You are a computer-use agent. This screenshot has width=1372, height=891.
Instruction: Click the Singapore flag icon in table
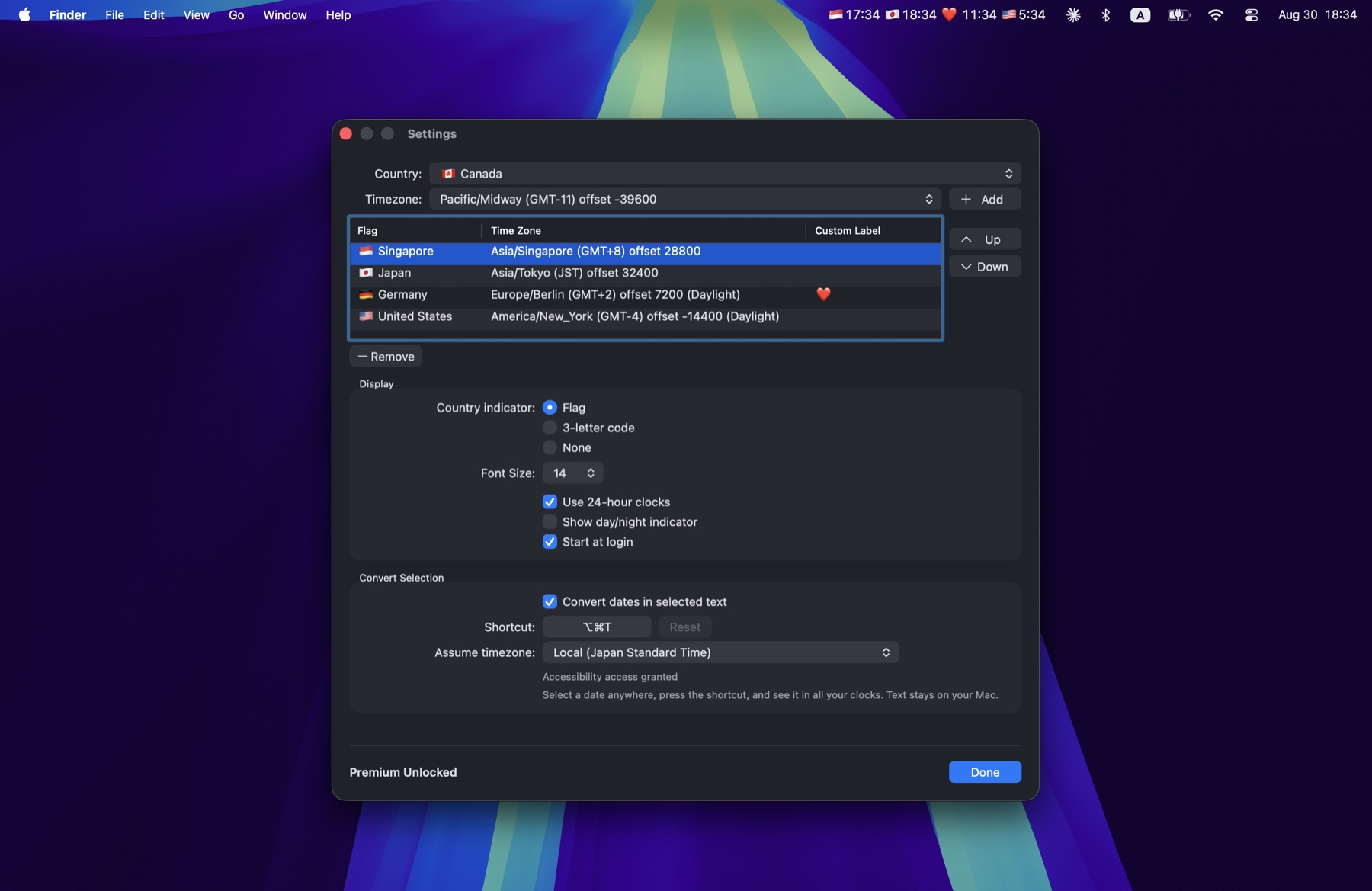(366, 251)
